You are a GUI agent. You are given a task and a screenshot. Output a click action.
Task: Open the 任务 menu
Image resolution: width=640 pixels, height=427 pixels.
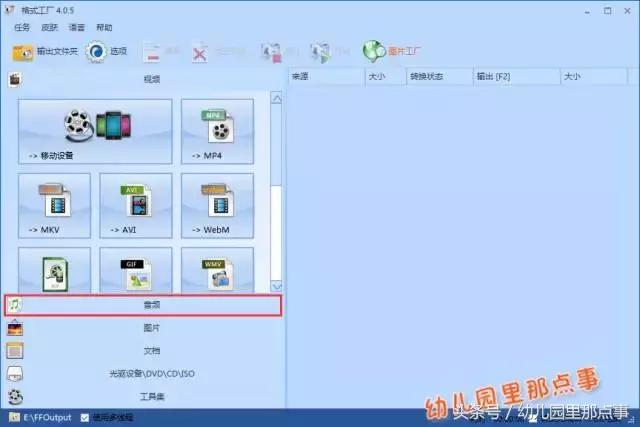click(x=22, y=28)
